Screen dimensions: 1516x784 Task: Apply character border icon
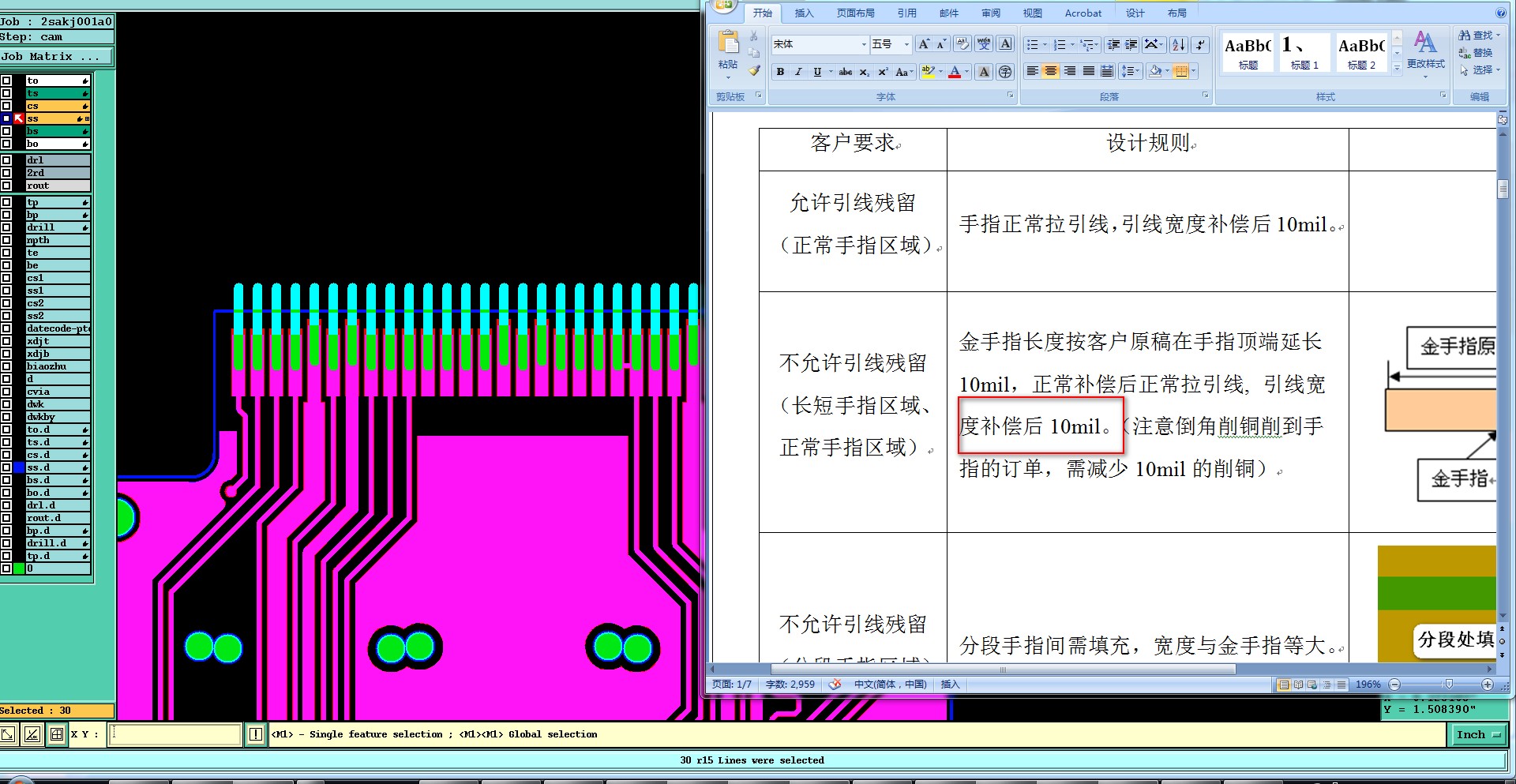pos(1005,44)
